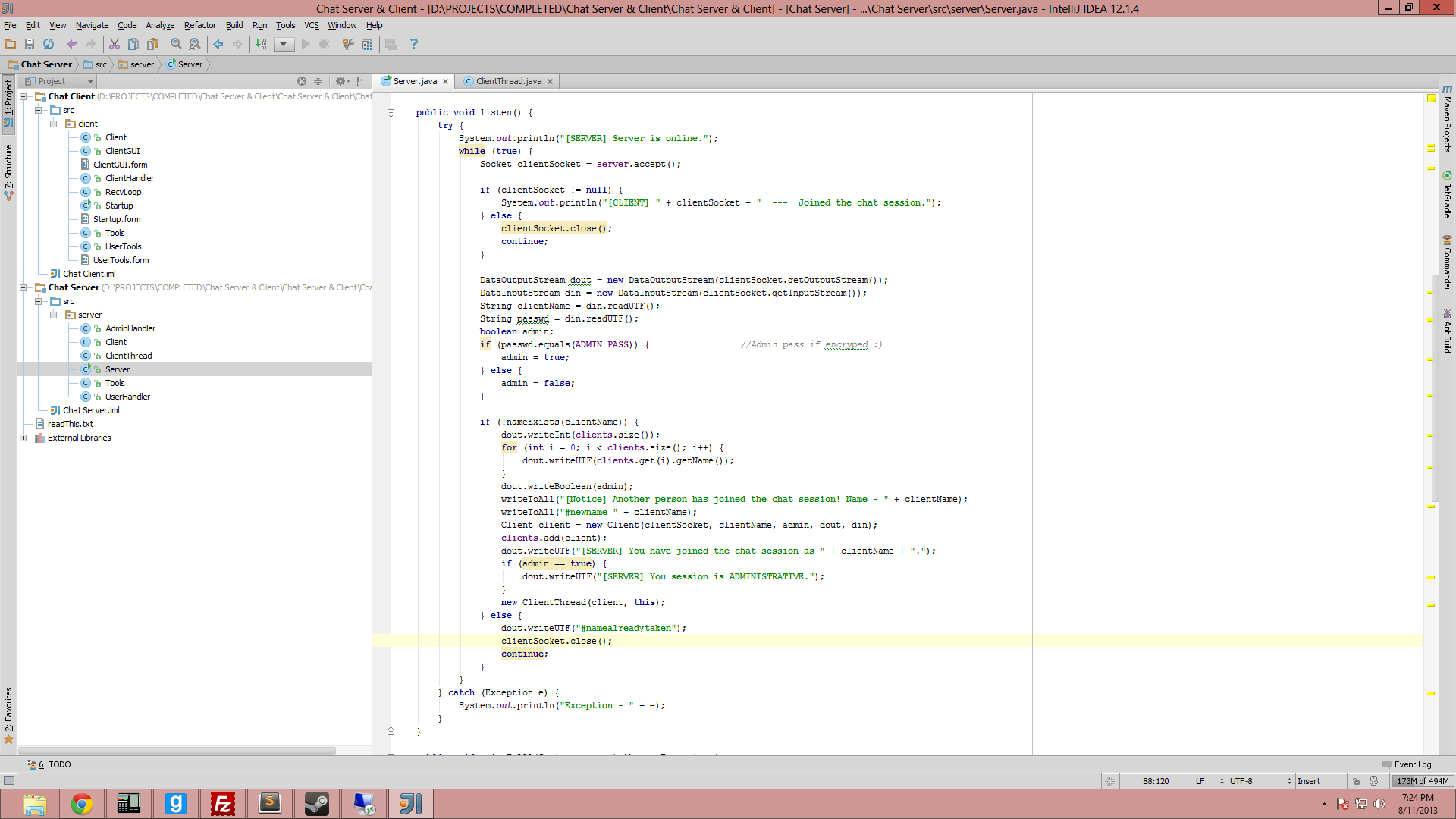Open Project Structure from toolbar

pos(367,44)
